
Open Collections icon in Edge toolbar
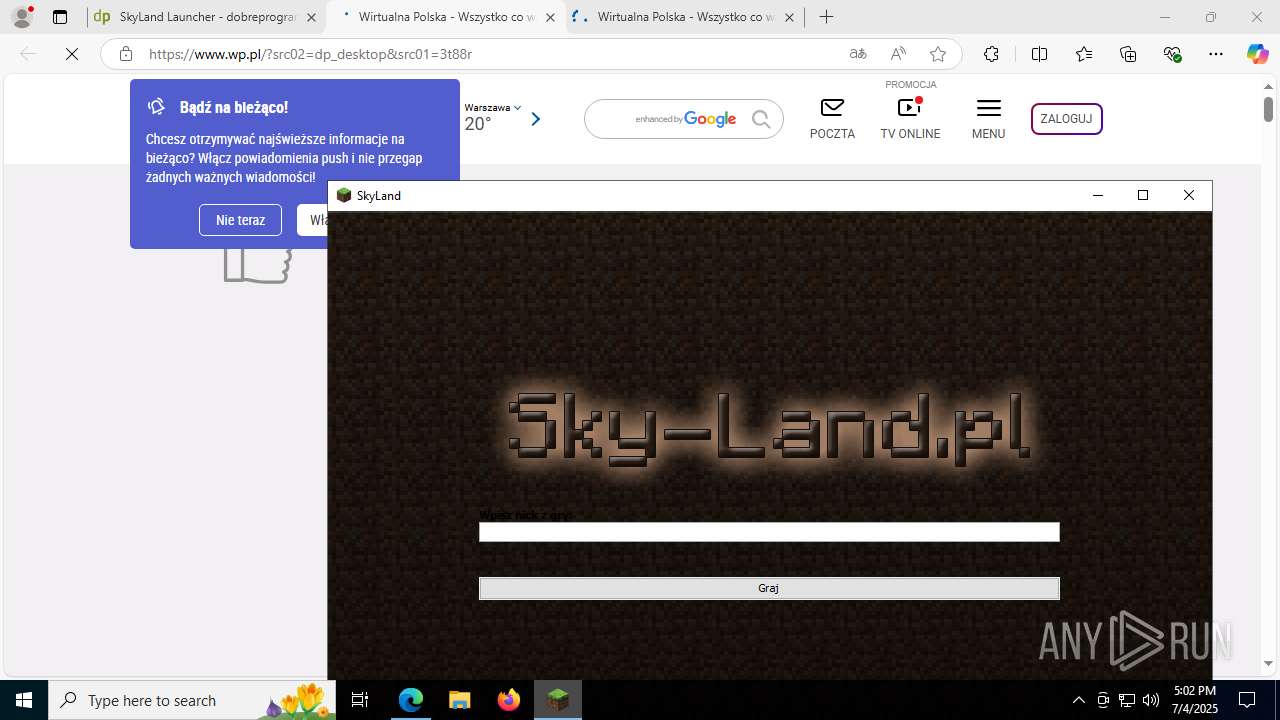pos(1128,54)
